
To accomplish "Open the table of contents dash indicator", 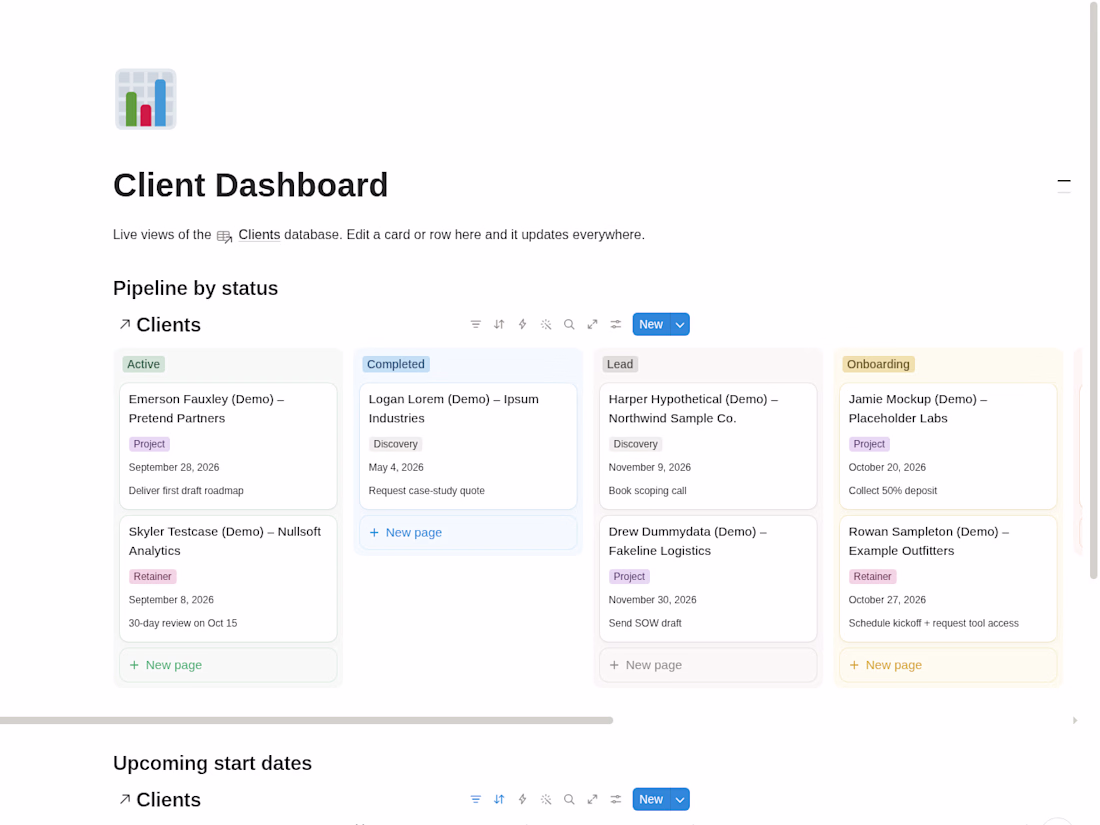I will (x=1064, y=185).
